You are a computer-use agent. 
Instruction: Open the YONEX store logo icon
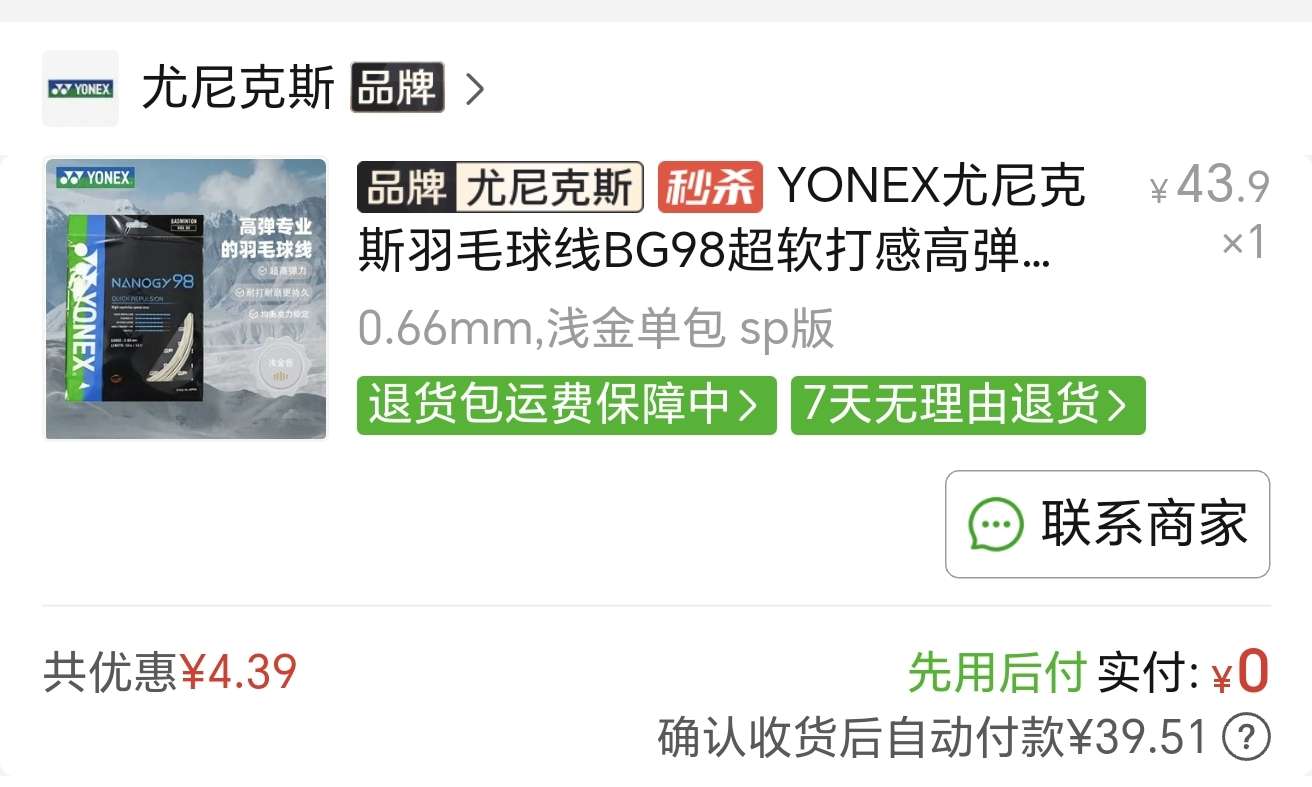click(x=80, y=88)
